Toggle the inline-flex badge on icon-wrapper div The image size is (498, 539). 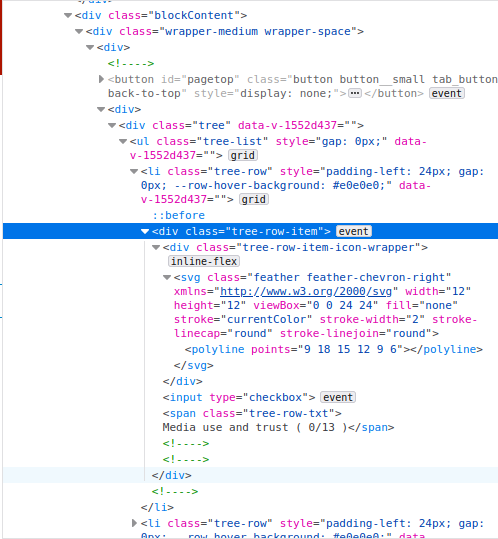[204, 261]
